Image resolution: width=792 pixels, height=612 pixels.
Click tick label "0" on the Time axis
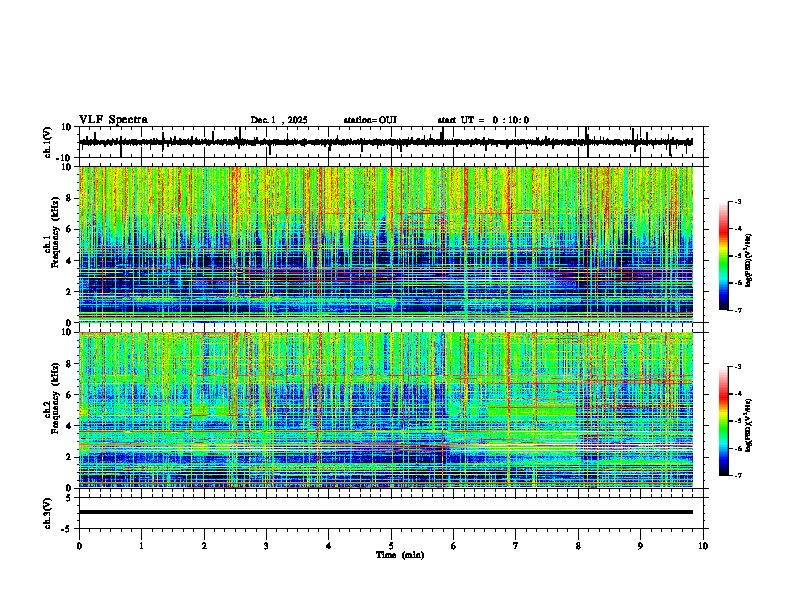[x=79, y=546]
